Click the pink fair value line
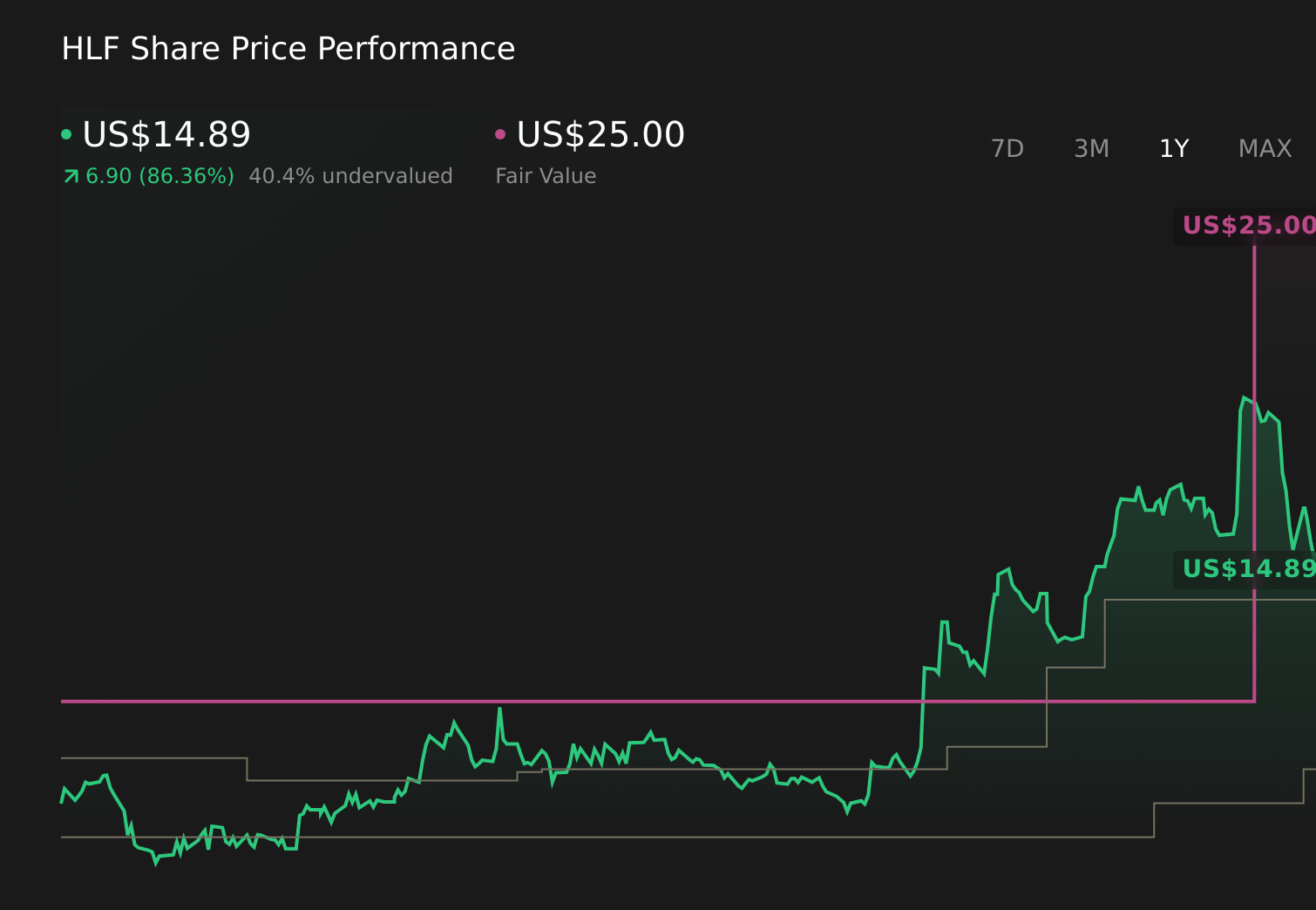 [610, 700]
